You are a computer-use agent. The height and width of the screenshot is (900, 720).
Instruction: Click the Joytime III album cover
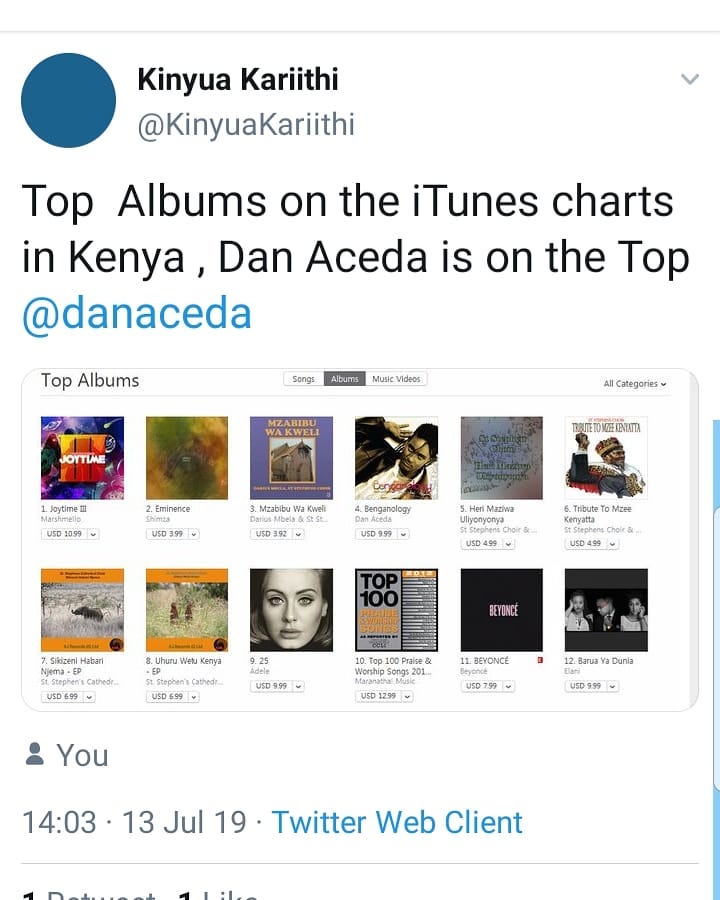[x=82, y=457]
